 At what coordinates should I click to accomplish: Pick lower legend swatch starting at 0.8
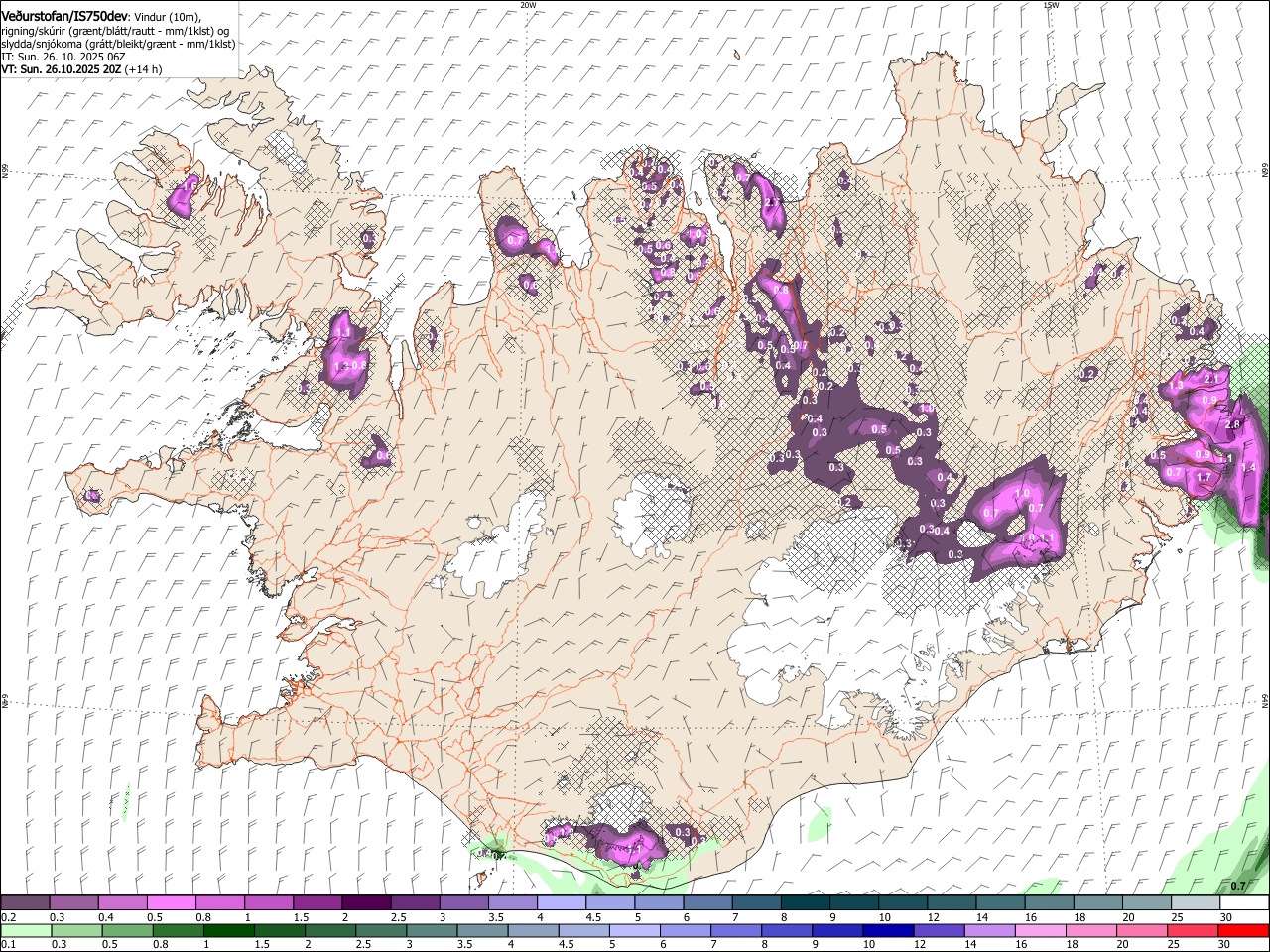coord(178,930)
